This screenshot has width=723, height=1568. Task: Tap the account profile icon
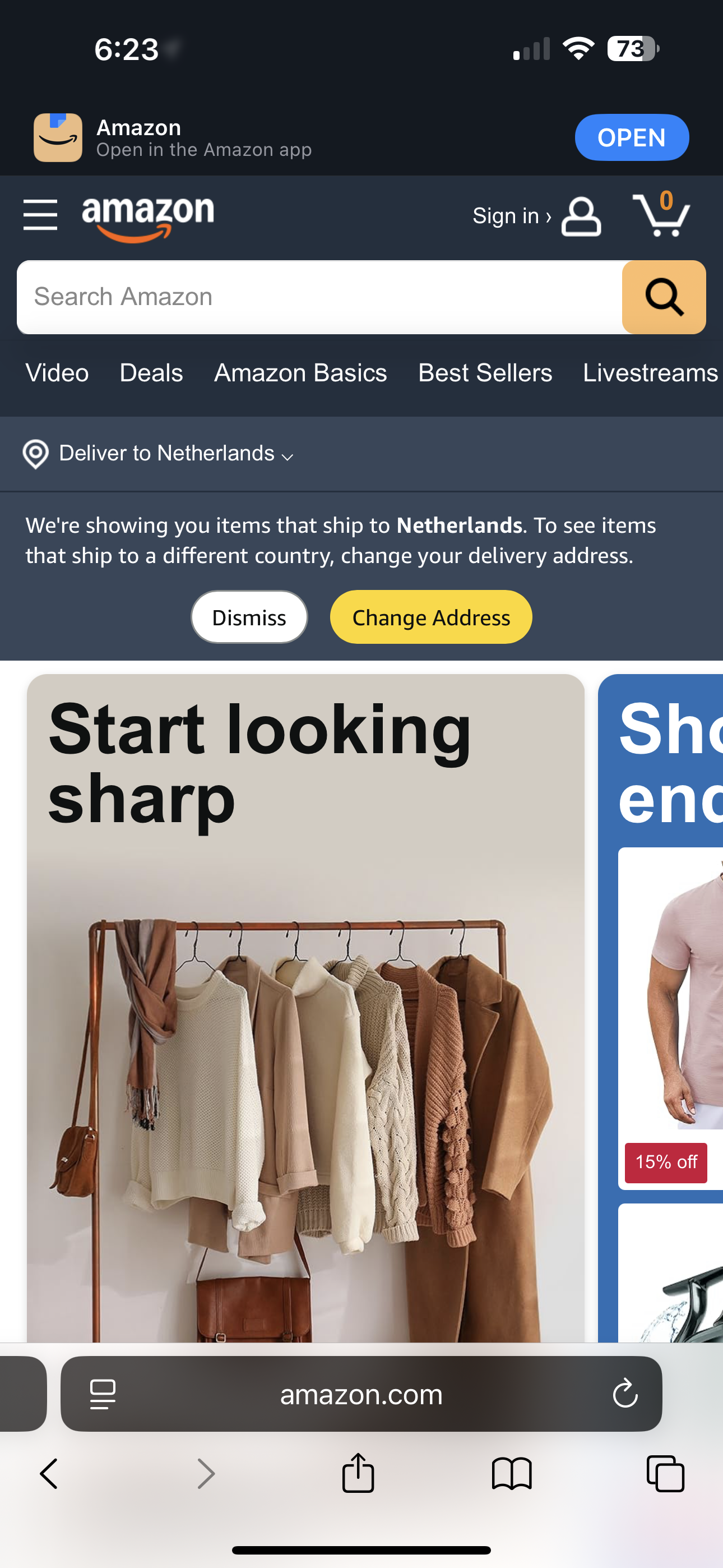pyautogui.click(x=581, y=216)
